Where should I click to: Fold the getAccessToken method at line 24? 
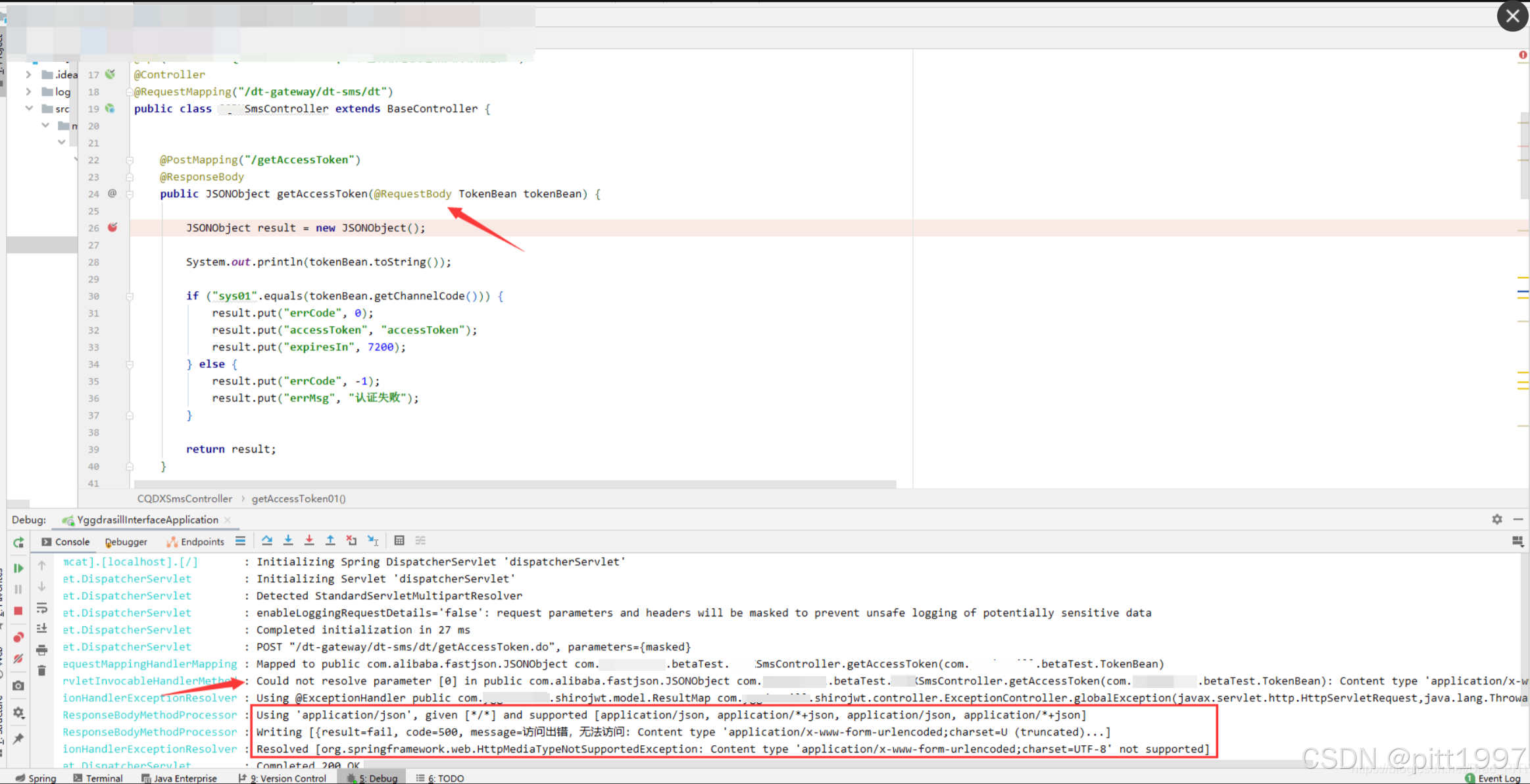[x=130, y=194]
